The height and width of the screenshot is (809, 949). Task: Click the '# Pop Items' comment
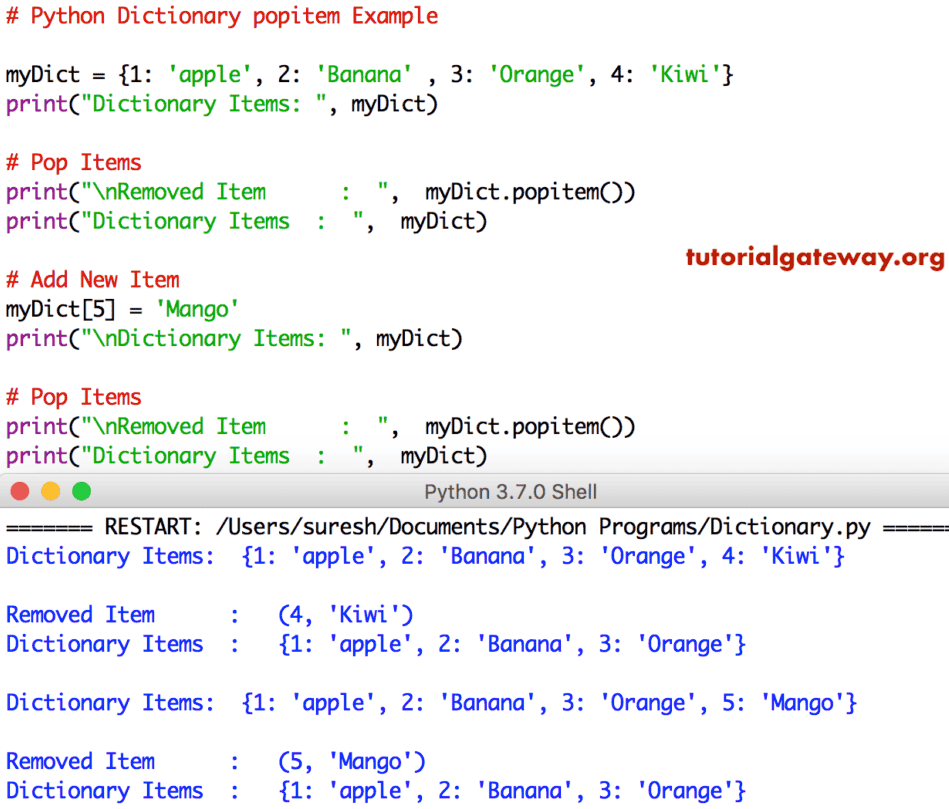tap(73, 162)
